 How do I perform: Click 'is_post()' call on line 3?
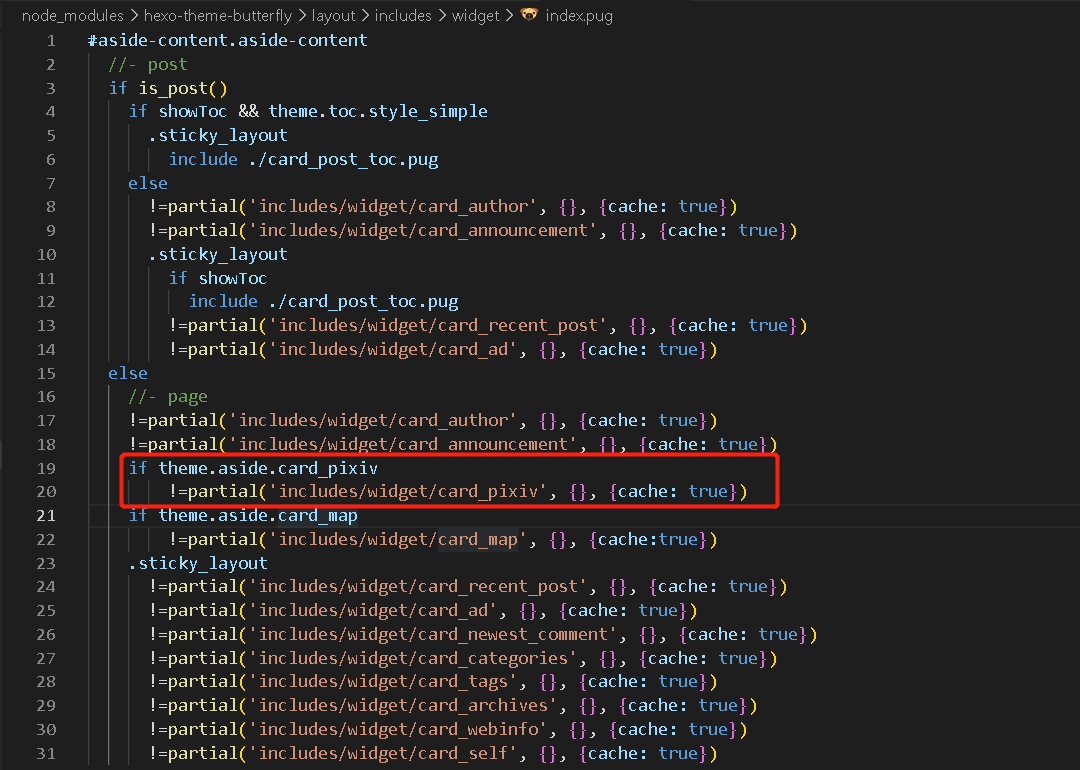pos(183,88)
